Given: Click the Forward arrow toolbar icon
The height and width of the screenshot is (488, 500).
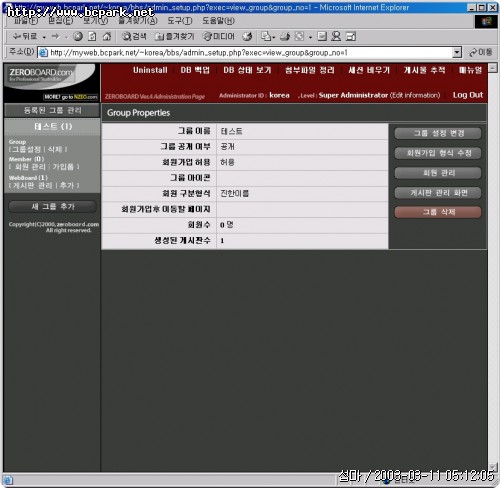Looking at the screenshot, I should click(55, 36).
